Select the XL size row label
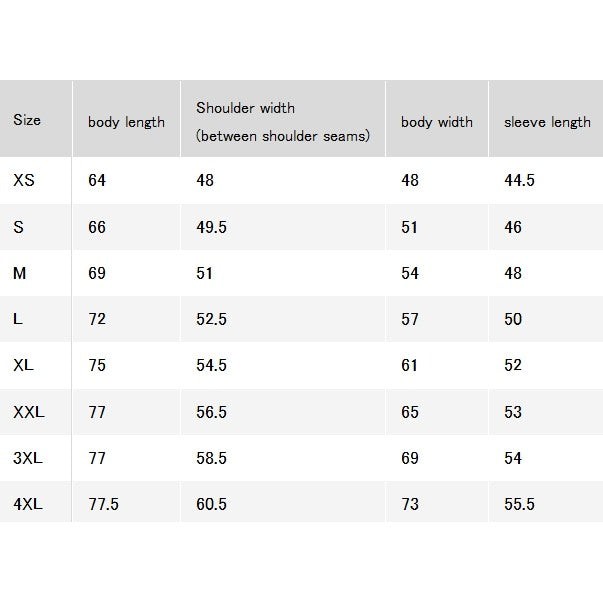This screenshot has width=603, height=603. [23, 365]
